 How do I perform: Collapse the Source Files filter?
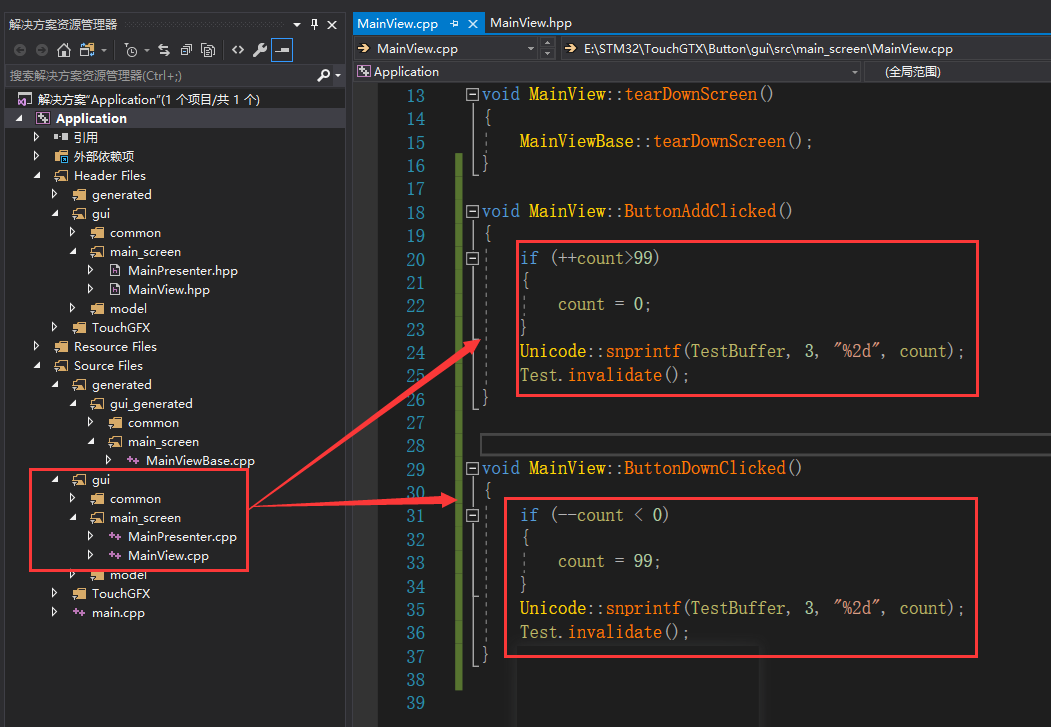coord(38,366)
